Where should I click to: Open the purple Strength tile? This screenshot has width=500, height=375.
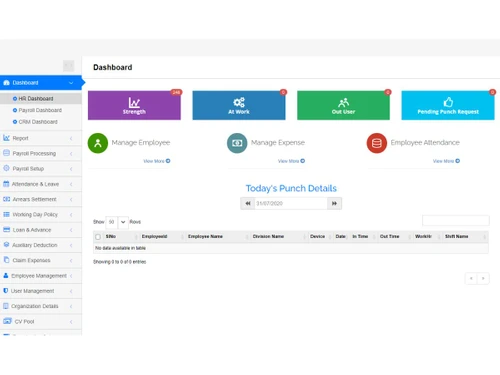coord(134,105)
